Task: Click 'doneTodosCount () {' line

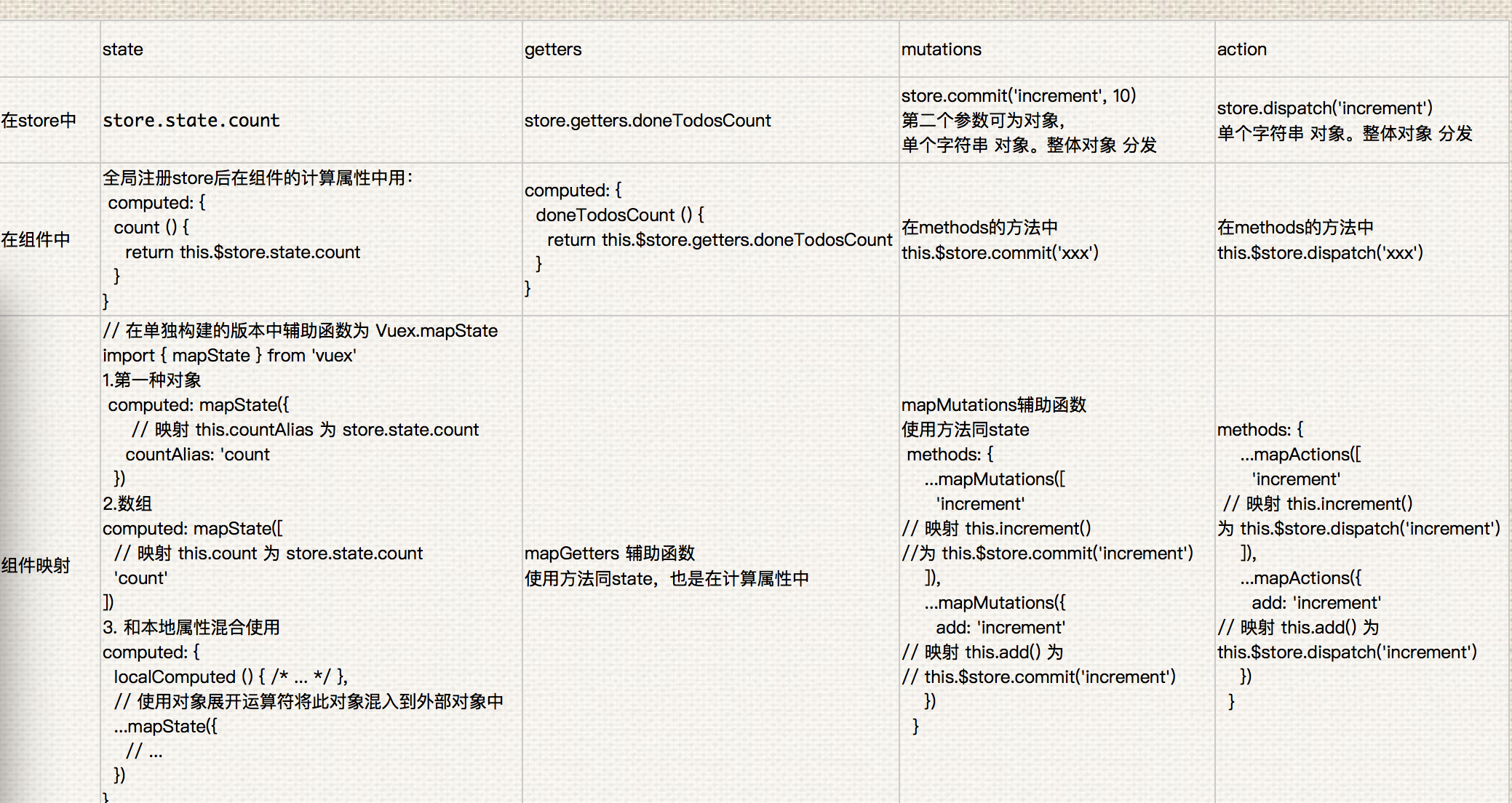Action: (x=620, y=215)
